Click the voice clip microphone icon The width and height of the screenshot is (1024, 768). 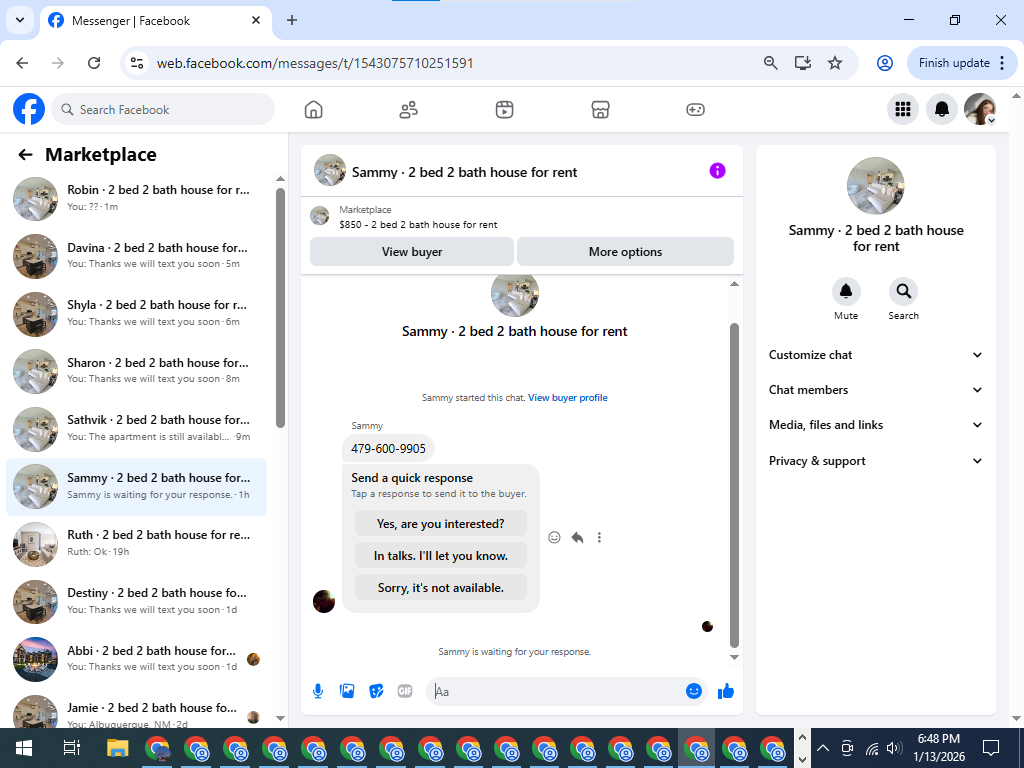(x=318, y=691)
